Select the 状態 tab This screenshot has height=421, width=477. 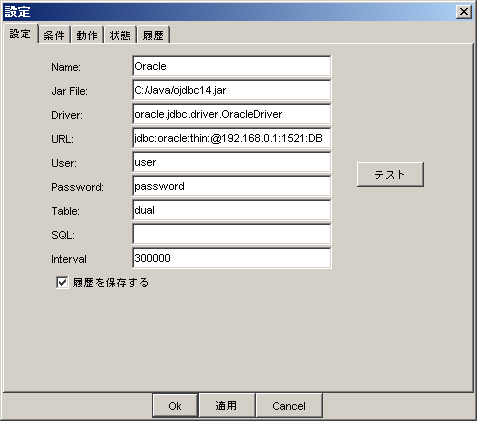tap(120, 35)
